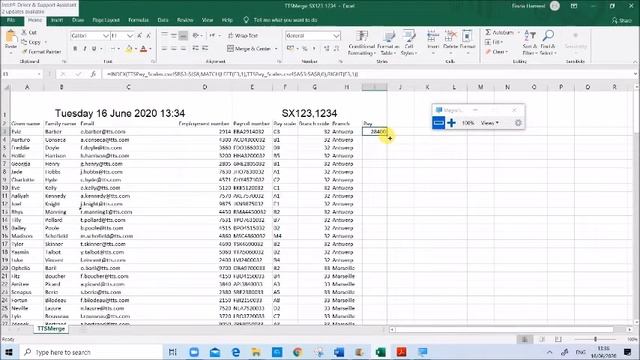Open Conditional Formatting menu
The image size is (640, 360).
click(x=361, y=43)
